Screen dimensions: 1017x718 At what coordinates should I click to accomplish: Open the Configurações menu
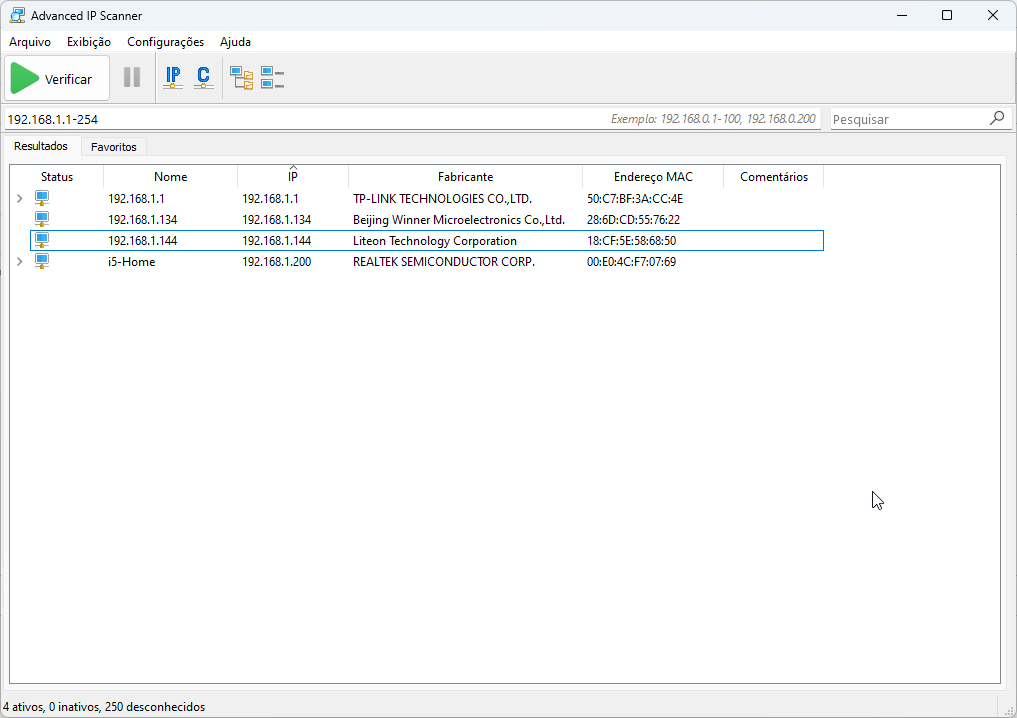tap(165, 42)
